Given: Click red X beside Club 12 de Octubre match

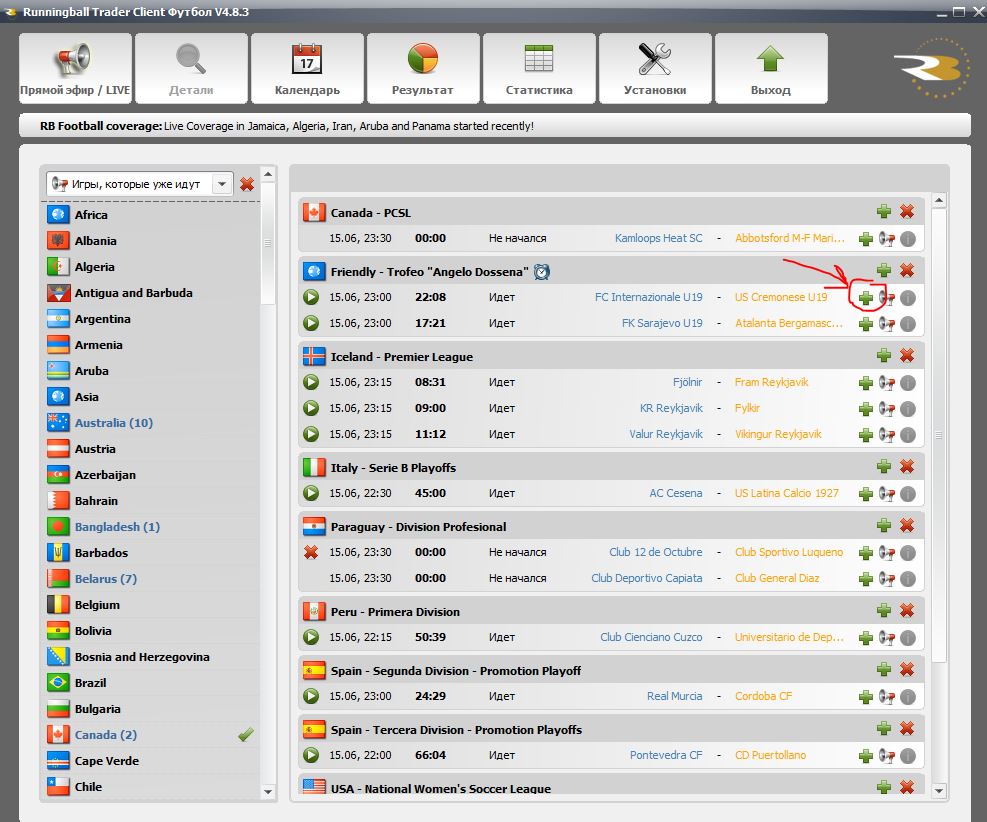Looking at the screenshot, I should (311, 552).
